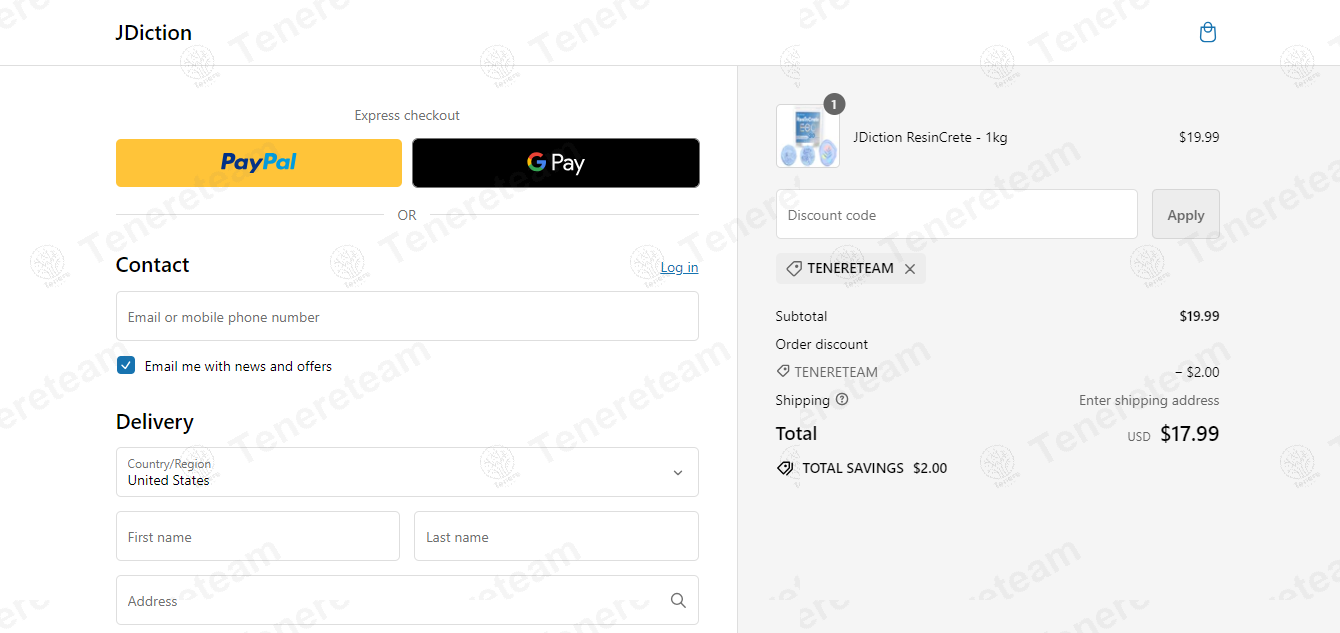Pay with Google Pay express checkout

(x=556, y=163)
